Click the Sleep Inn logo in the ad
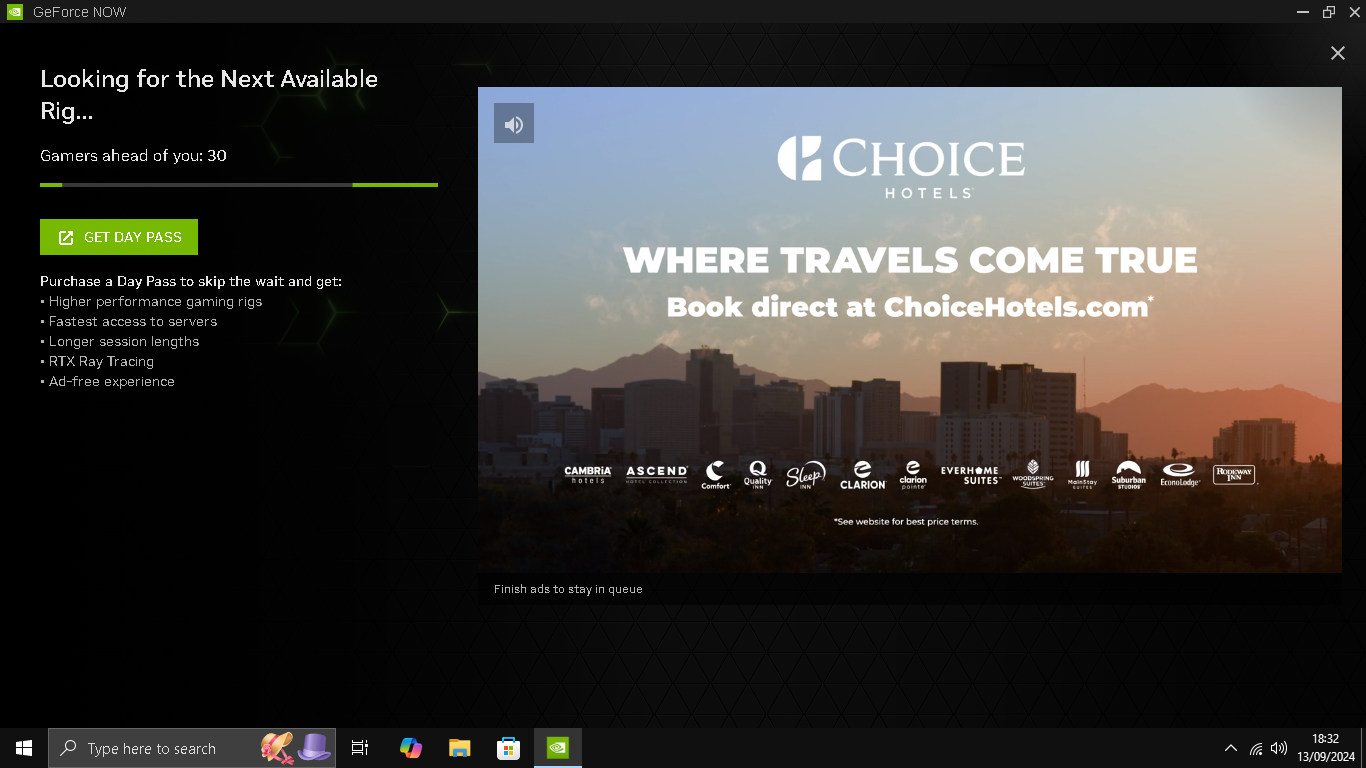 pos(806,476)
